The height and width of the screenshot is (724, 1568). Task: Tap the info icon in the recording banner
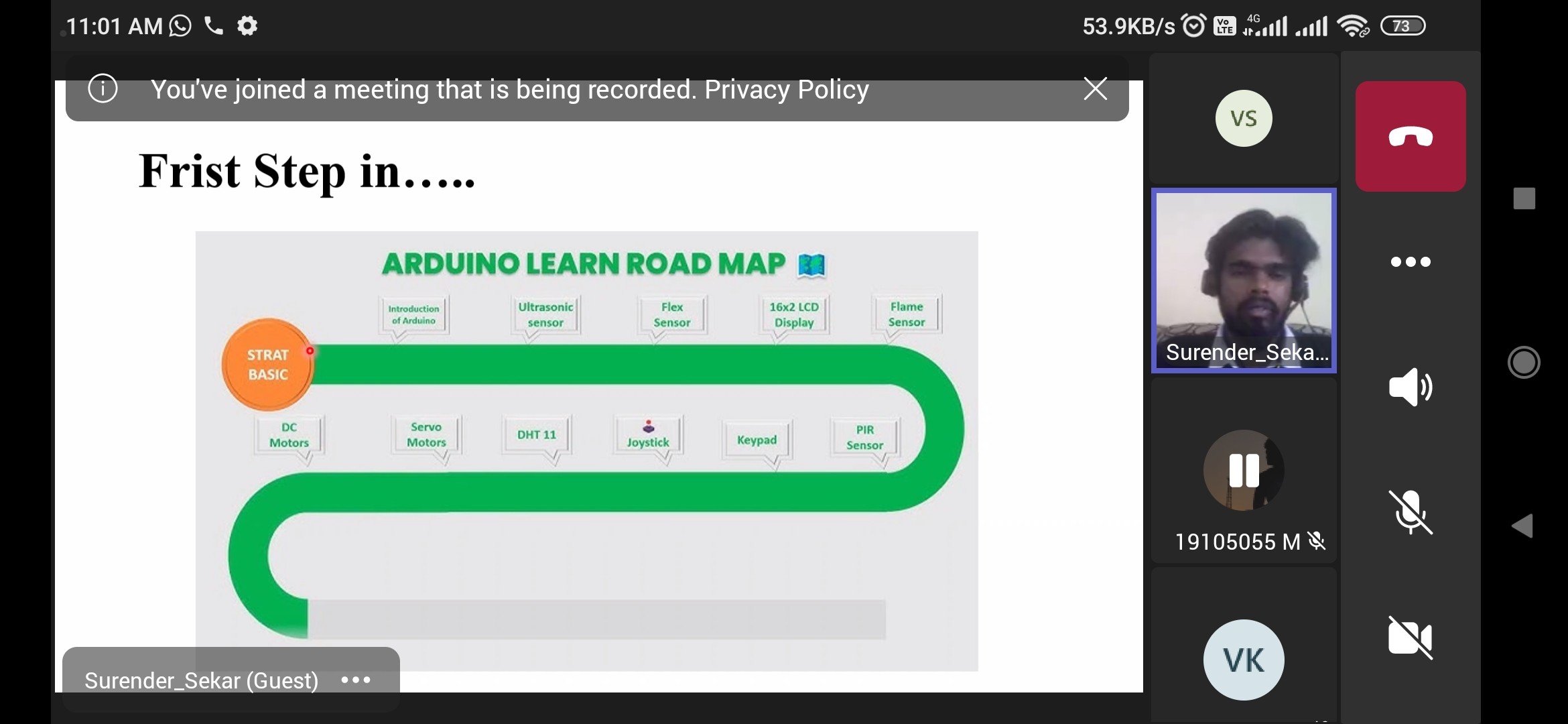[x=103, y=88]
